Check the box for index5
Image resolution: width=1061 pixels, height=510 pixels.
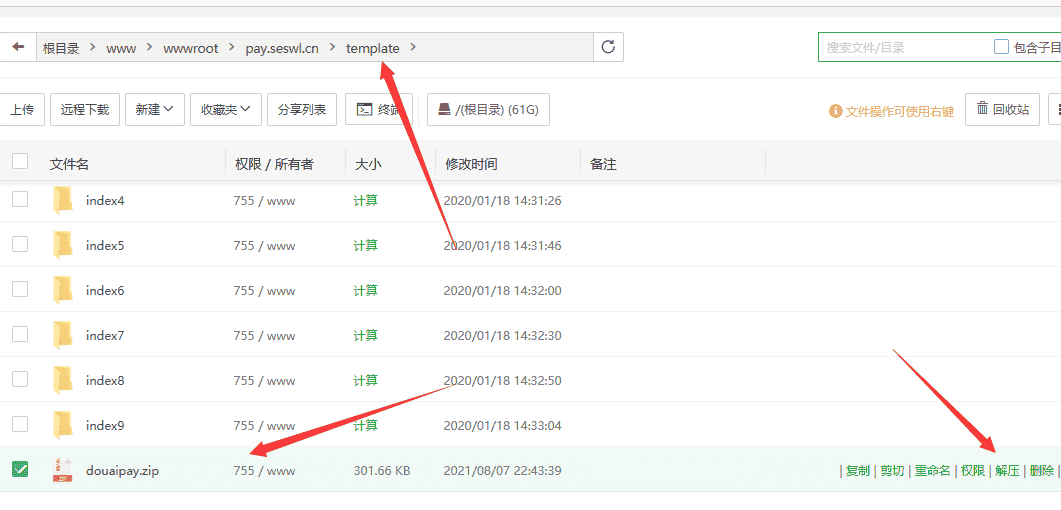click(x=20, y=244)
